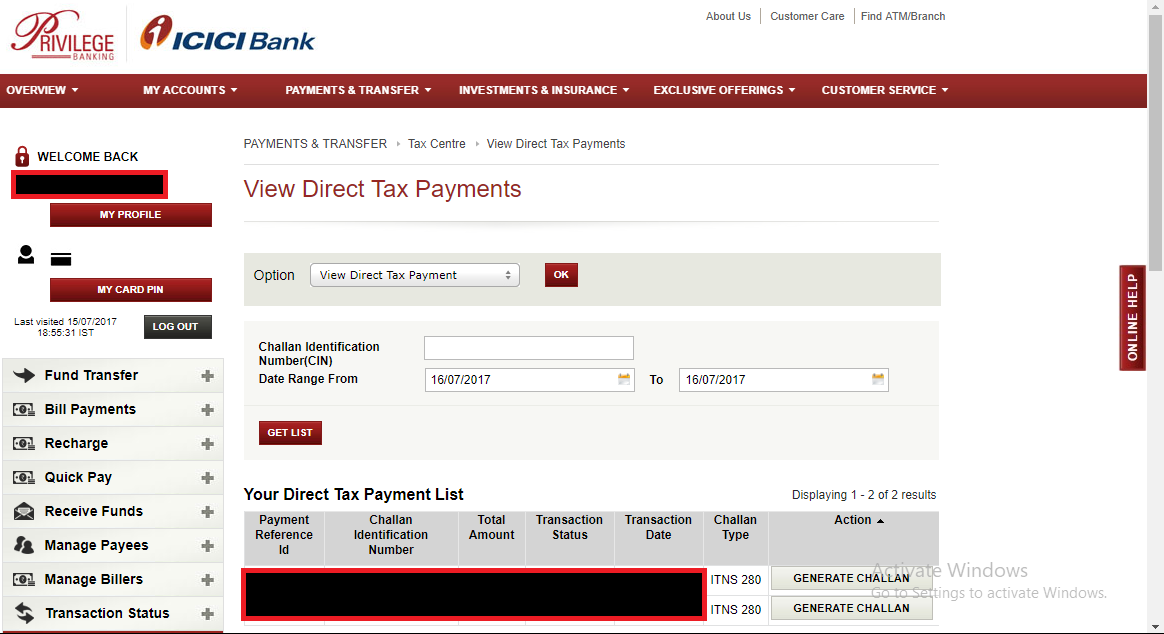1164x634 pixels.
Task: Click the To date text field
Action: (x=783, y=379)
